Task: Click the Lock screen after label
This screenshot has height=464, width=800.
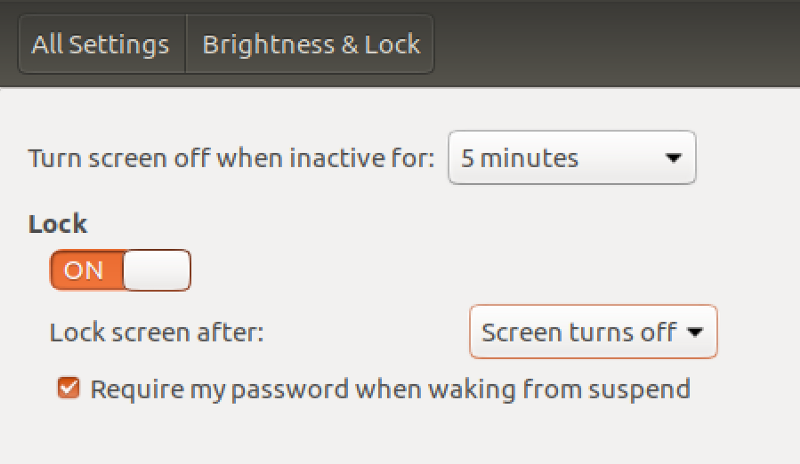Action: click(157, 333)
